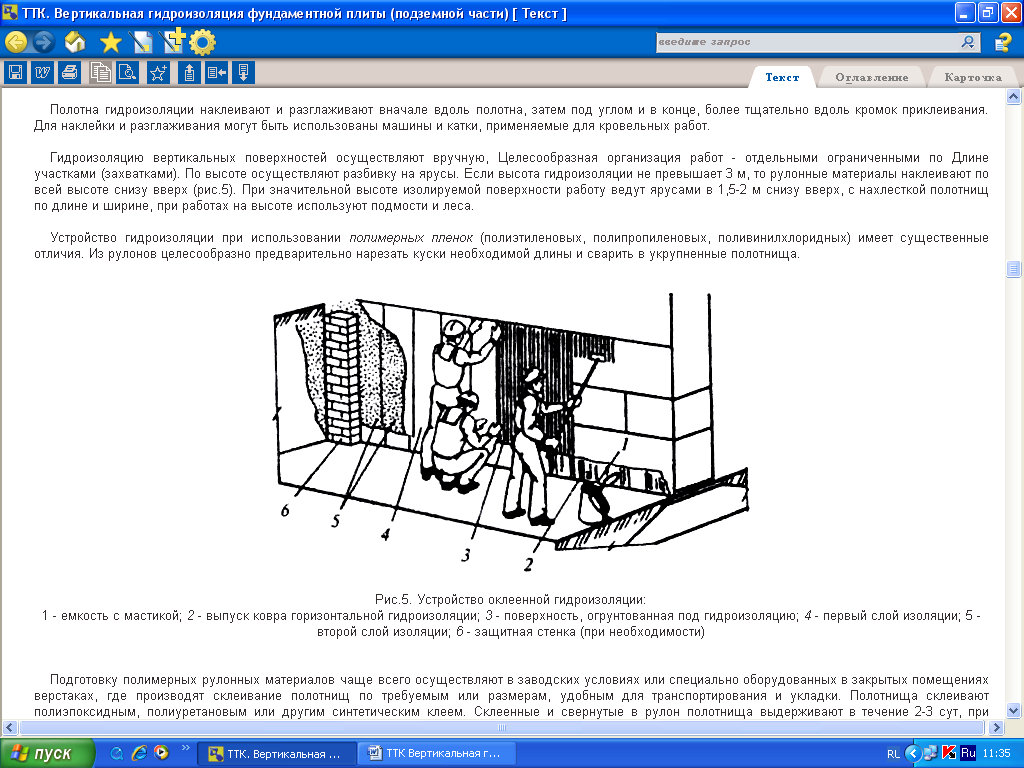This screenshot has height=768, width=1024.
Task: Switch to the Оглавление tab
Action: coord(871,77)
